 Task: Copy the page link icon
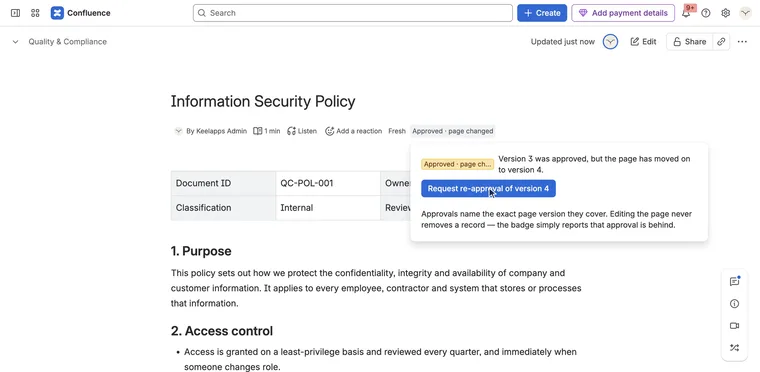721,42
